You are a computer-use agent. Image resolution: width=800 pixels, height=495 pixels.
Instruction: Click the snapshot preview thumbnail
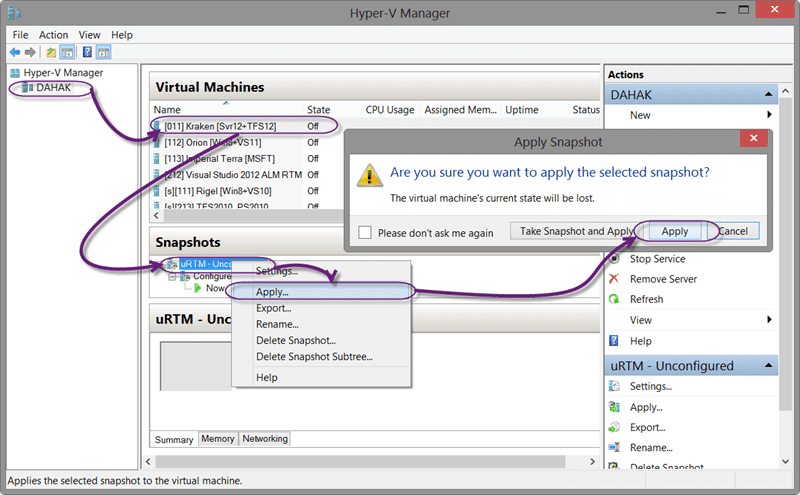coord(195,365)
